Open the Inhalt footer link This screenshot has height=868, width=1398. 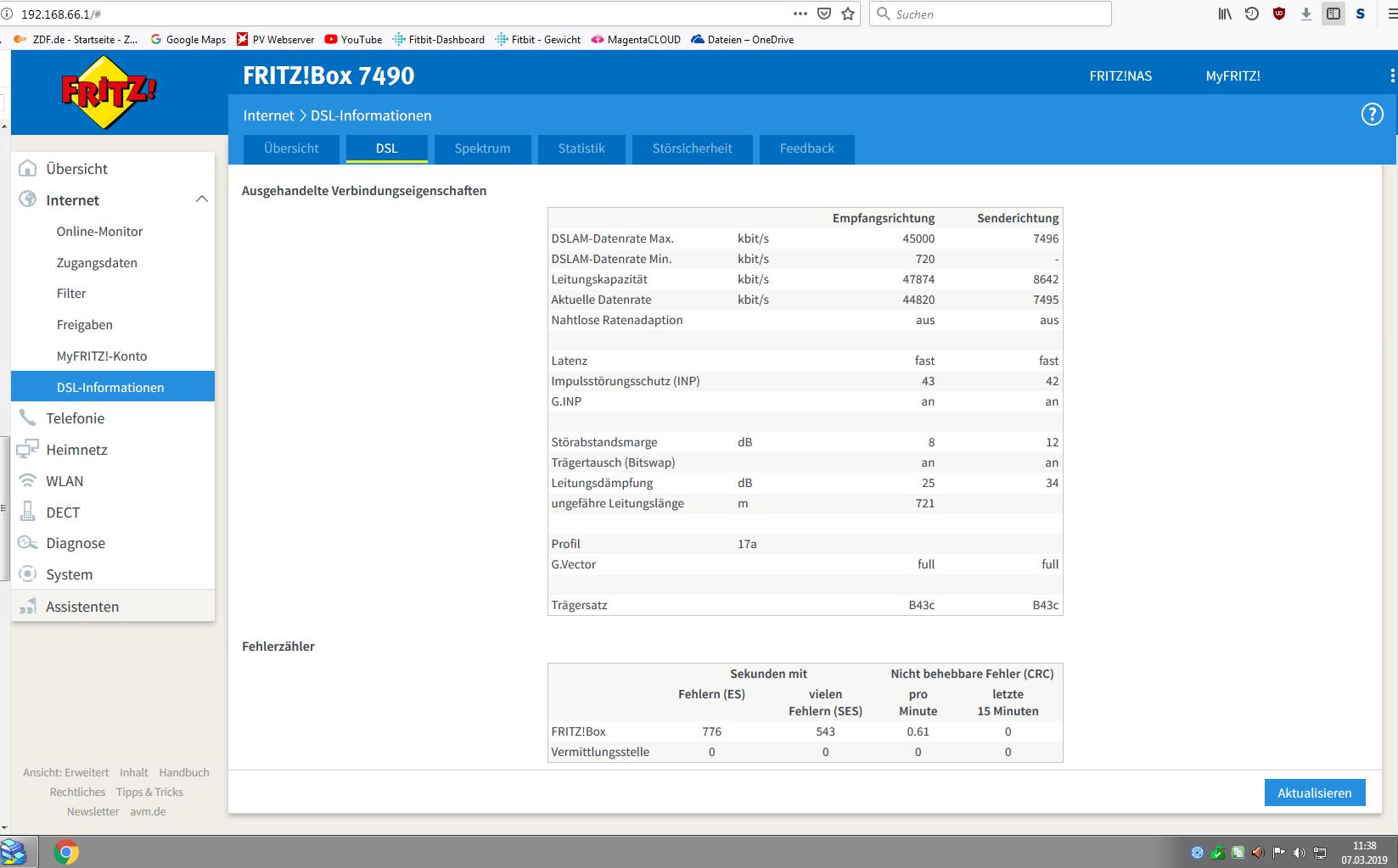[134, 773]
